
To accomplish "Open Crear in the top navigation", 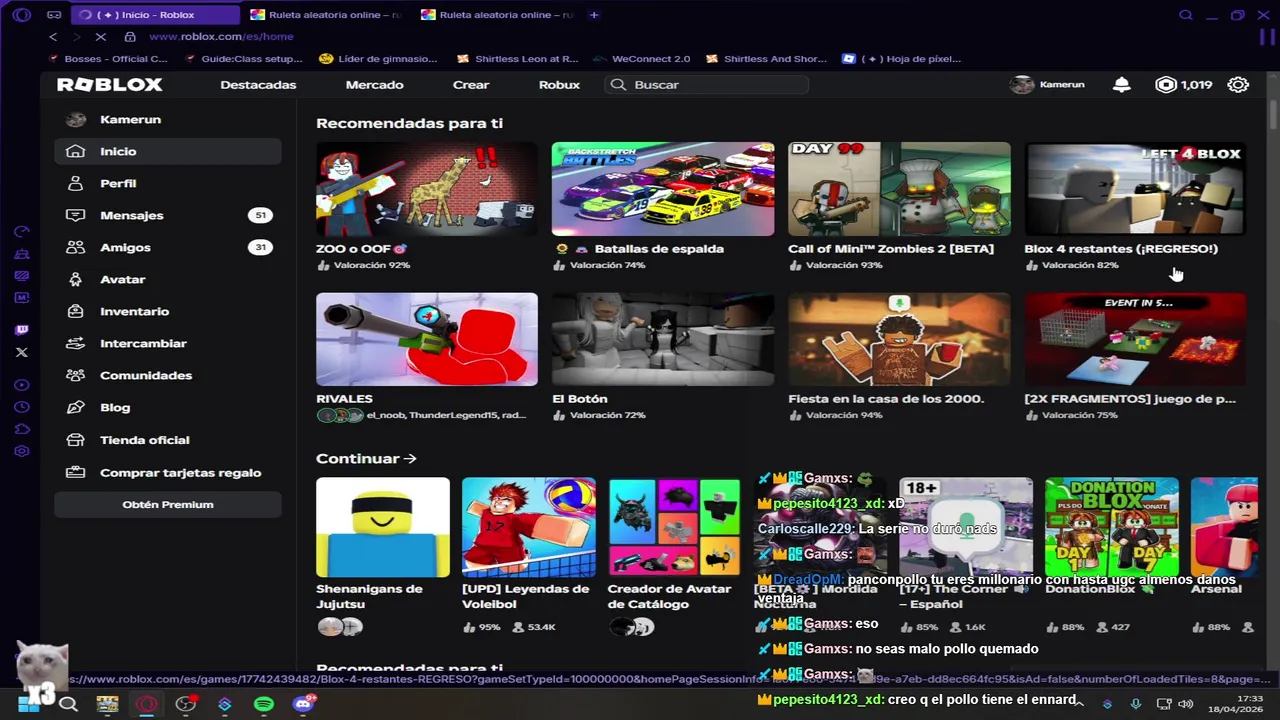I will click(x=471, y=85).
